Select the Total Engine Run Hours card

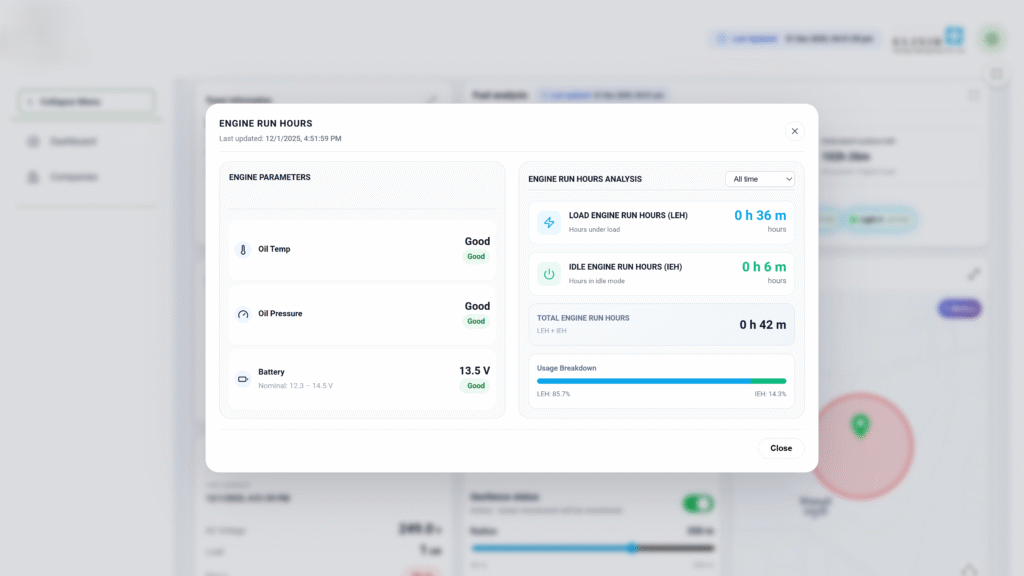(x=661, y=324)
